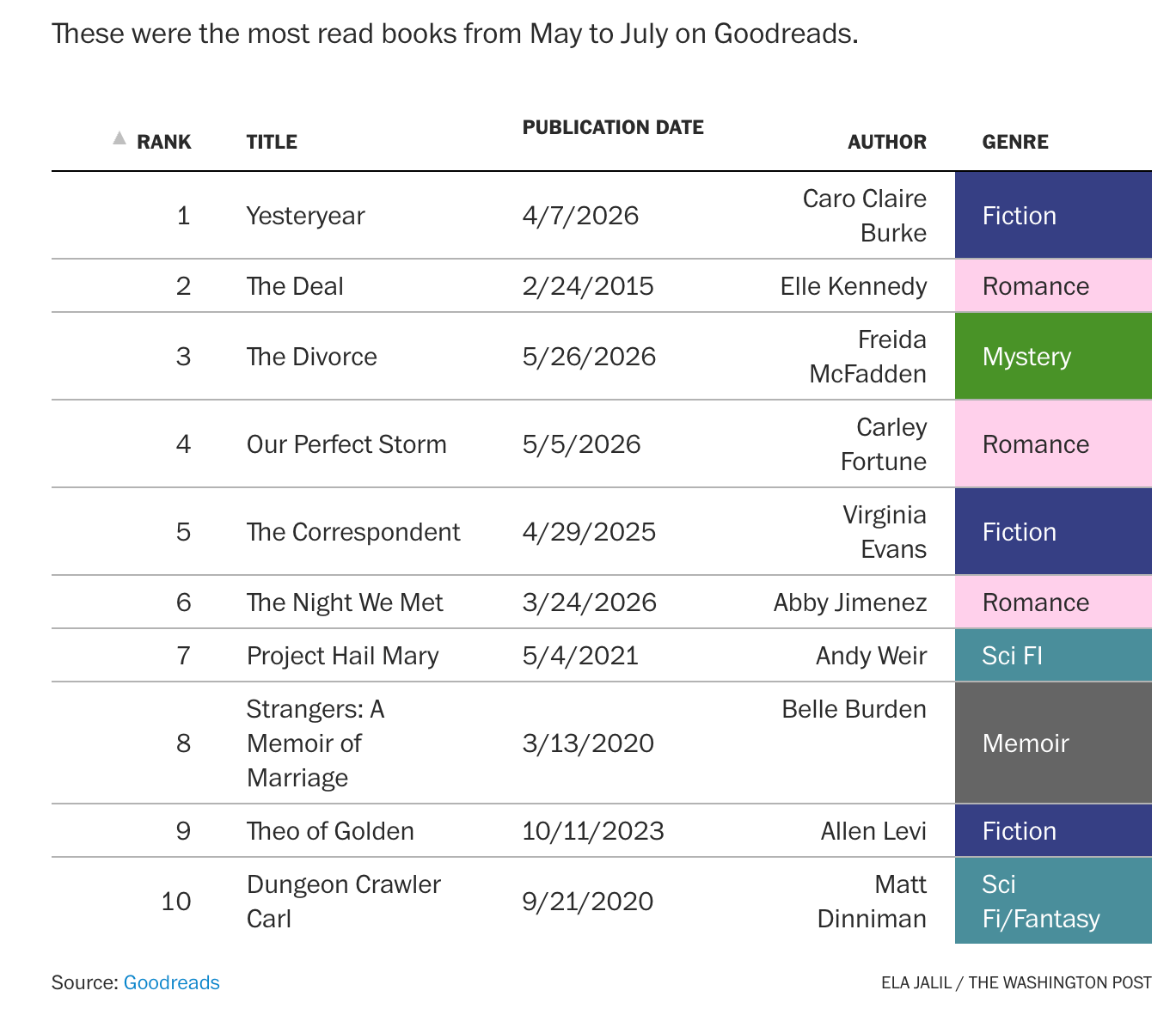This screenshot has width=1176, height=1009.
Task: Click author name Abby Jimenez
Action: tap(850, 602)
